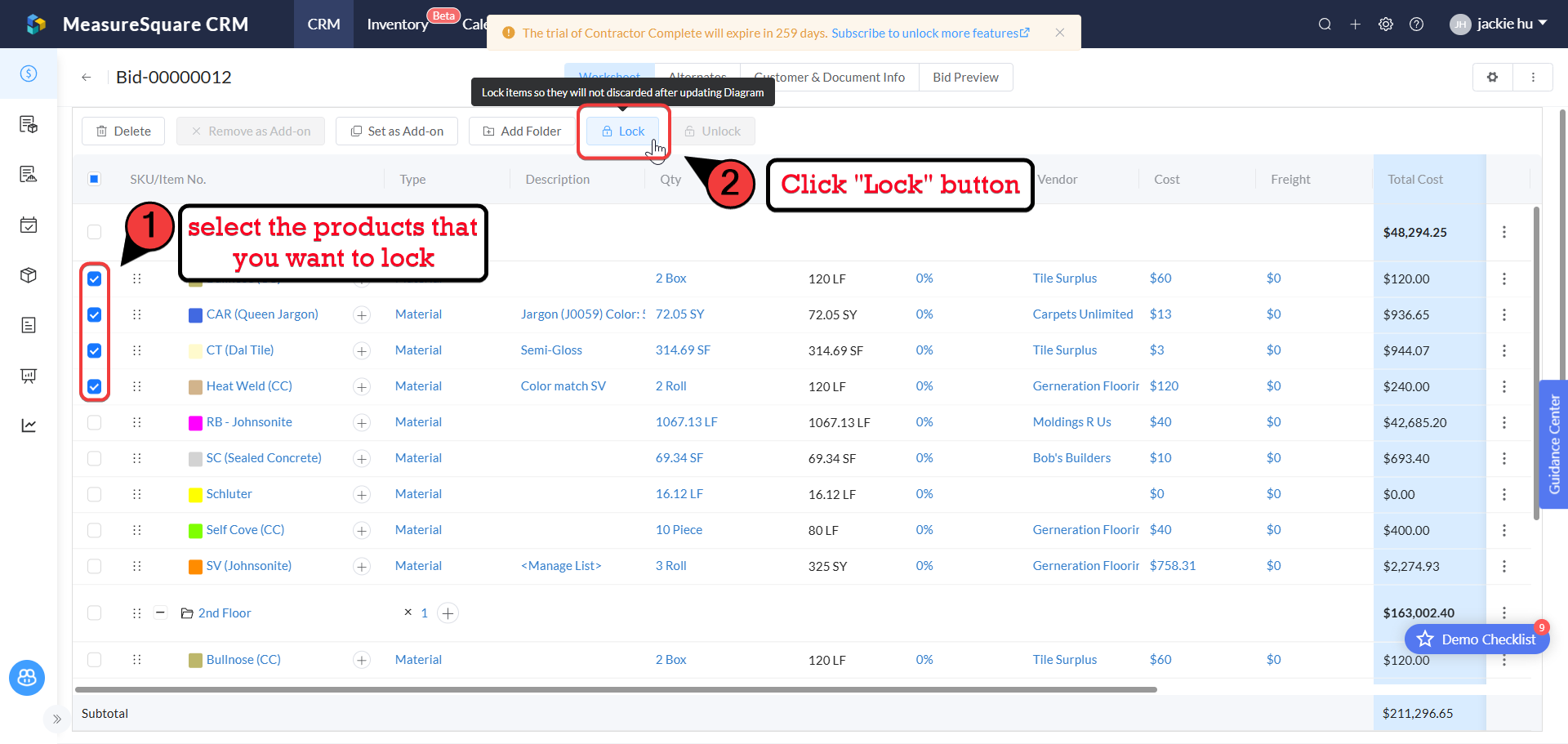
Task: Open the Guidance Center side tab
Action: point(1554,445)
